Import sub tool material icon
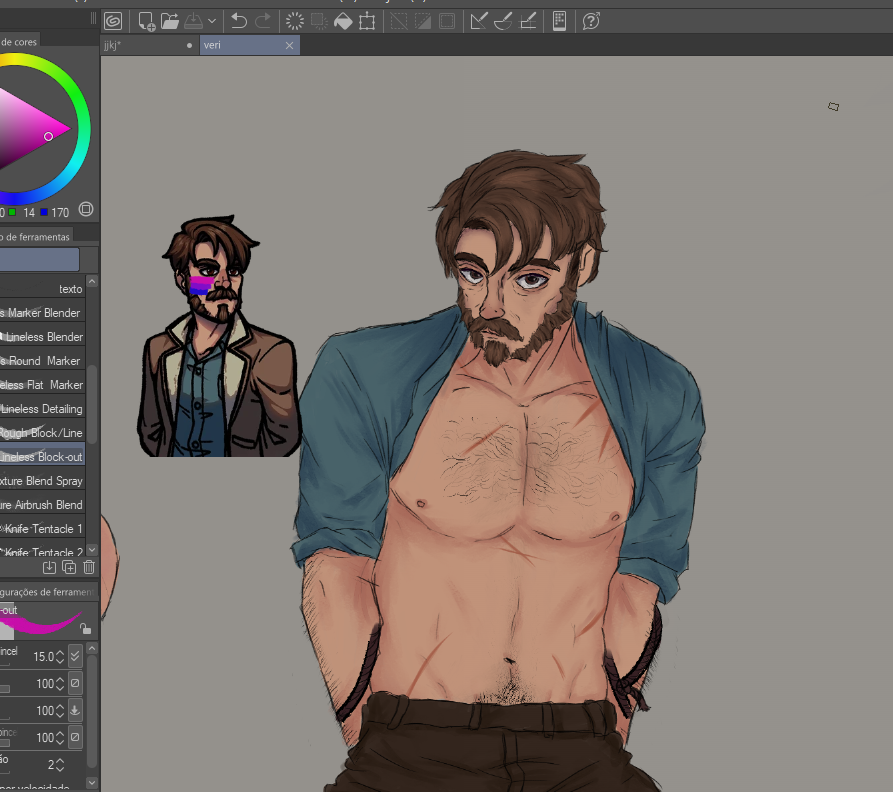 [x=50, y=567]
